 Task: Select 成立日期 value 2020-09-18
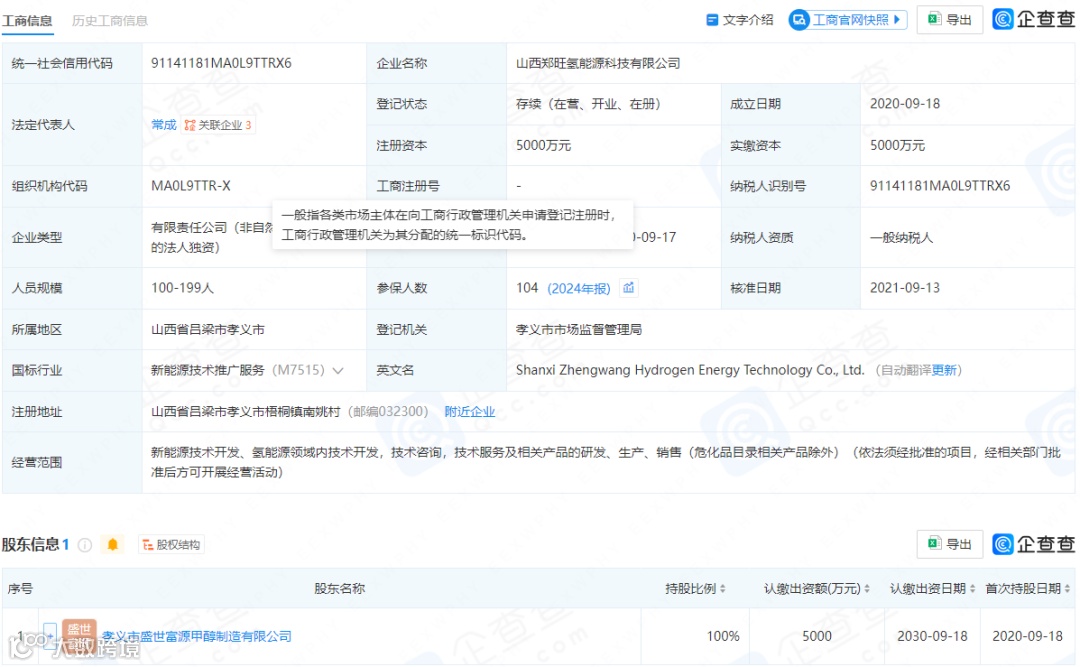(904, 104)
